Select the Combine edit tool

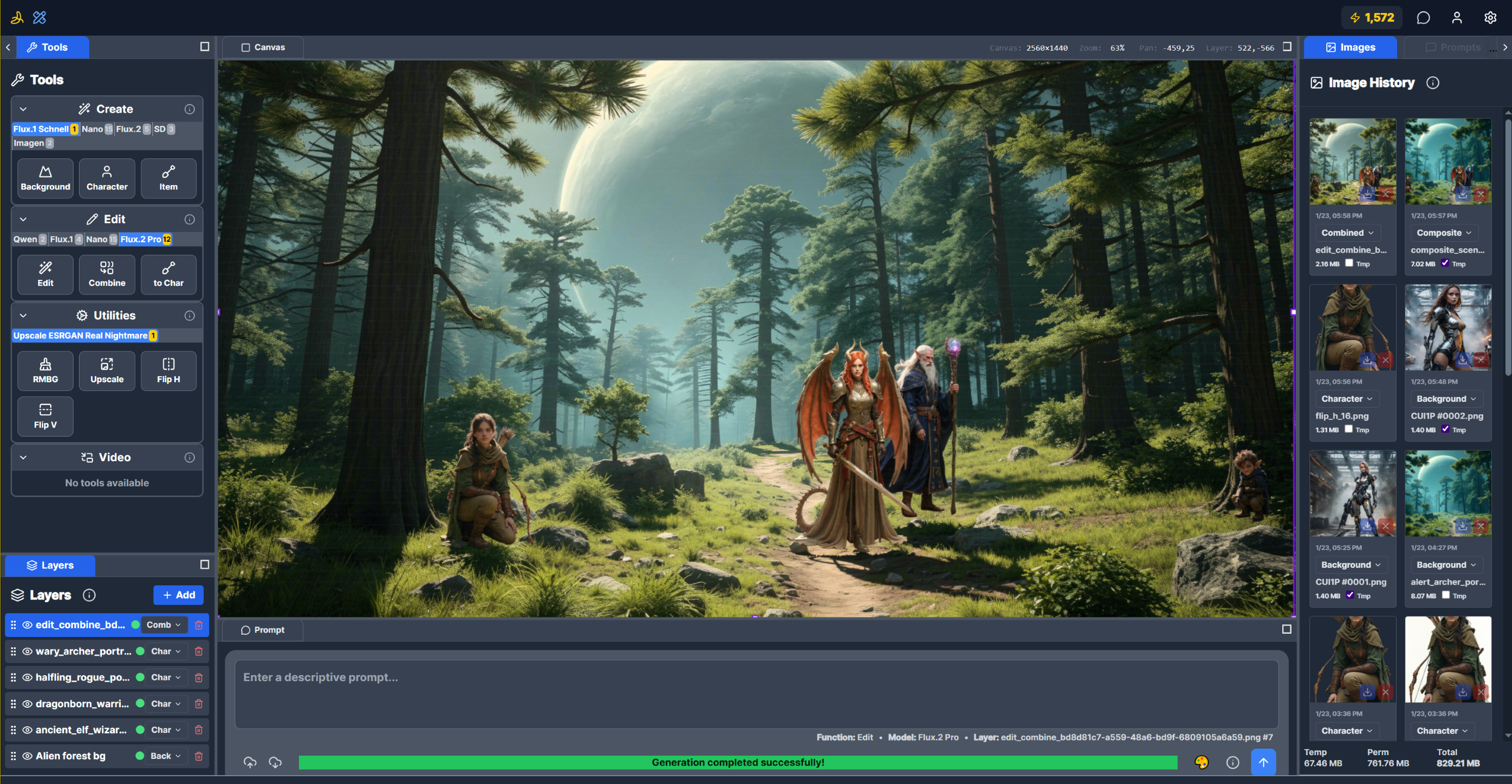[x=107, y=274]
